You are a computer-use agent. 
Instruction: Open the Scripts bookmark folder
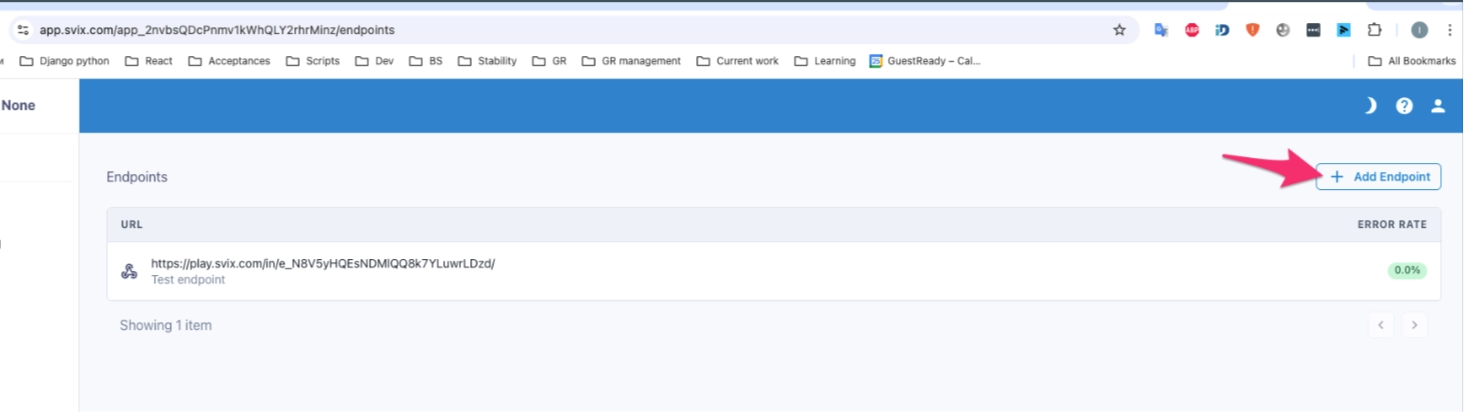313,61
